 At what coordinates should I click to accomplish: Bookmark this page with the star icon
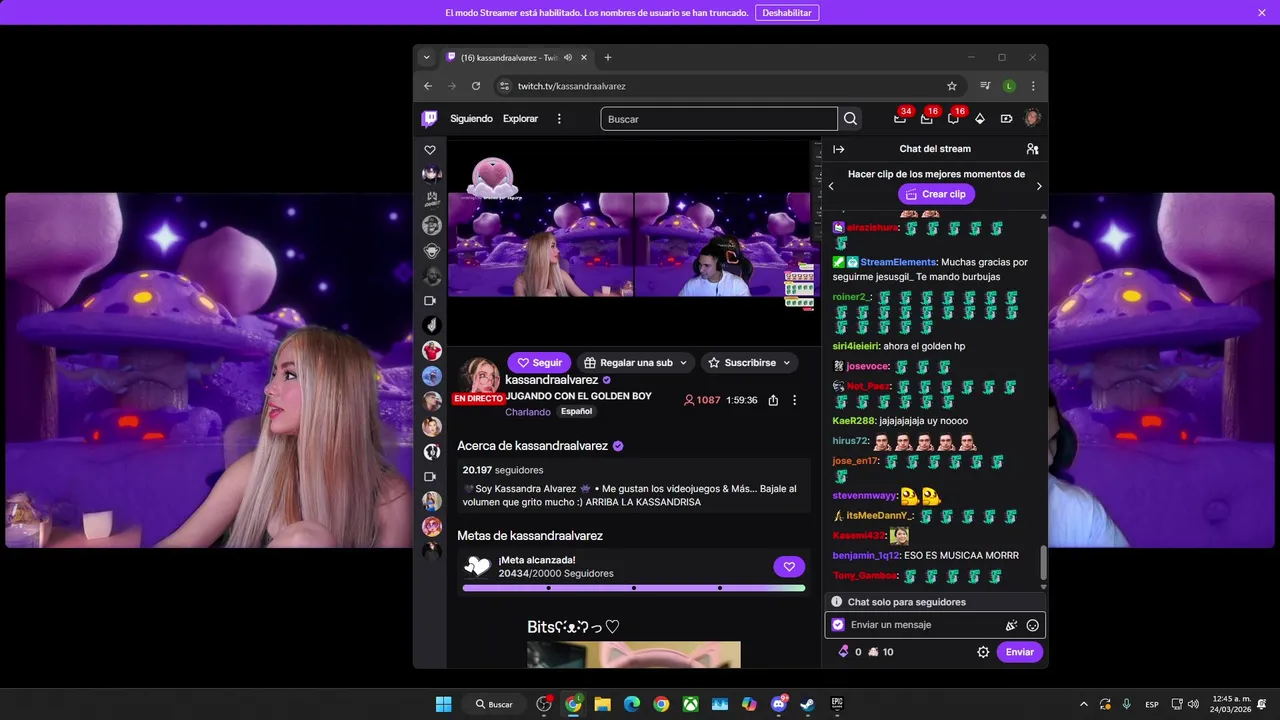tap(952, 86)
